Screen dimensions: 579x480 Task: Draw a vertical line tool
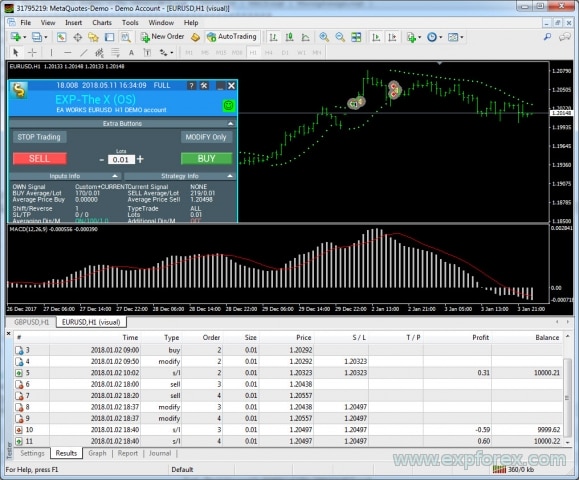click(x=51, y=52)
